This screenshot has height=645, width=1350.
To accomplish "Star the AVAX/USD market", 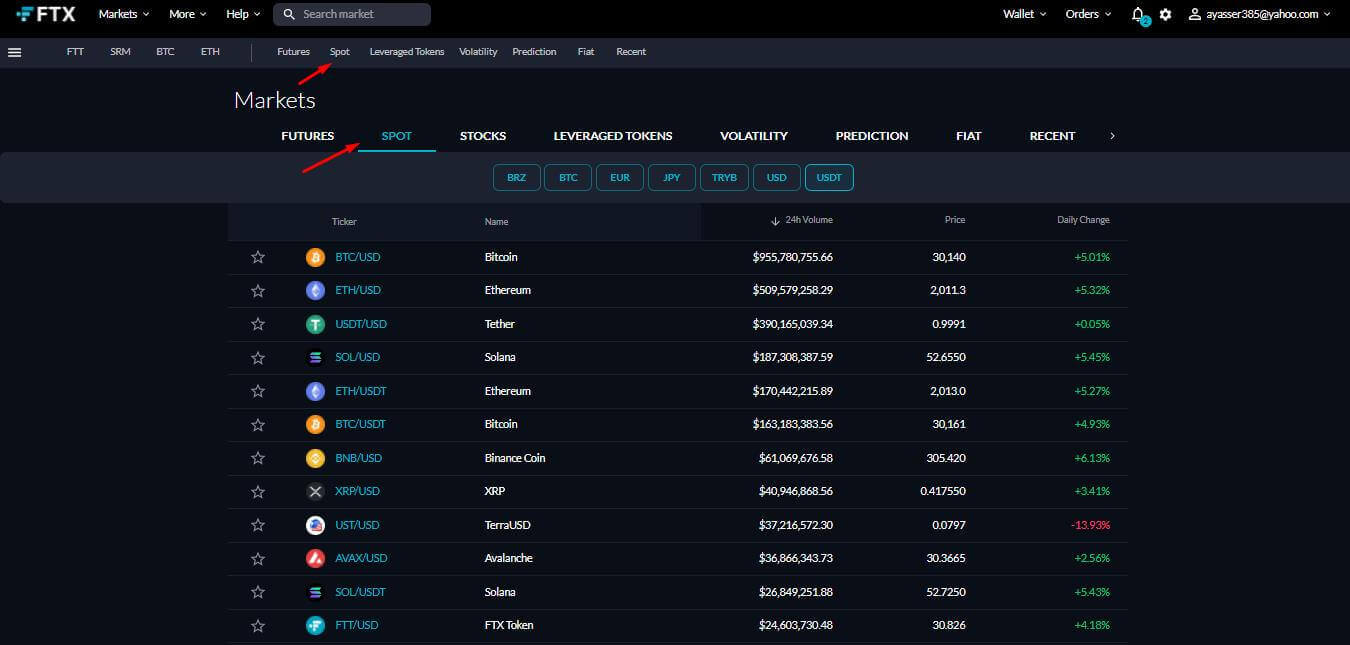I will click(x=258, y=558).
